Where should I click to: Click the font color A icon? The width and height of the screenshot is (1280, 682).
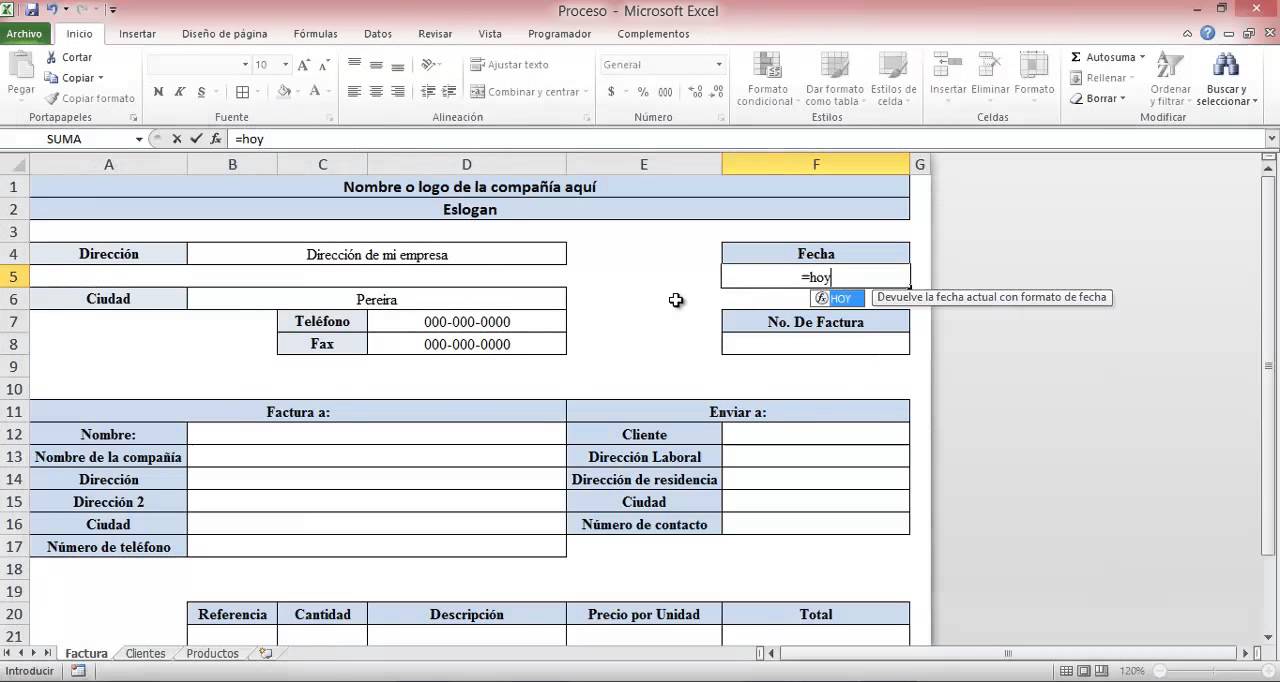(x=315, y=92)
